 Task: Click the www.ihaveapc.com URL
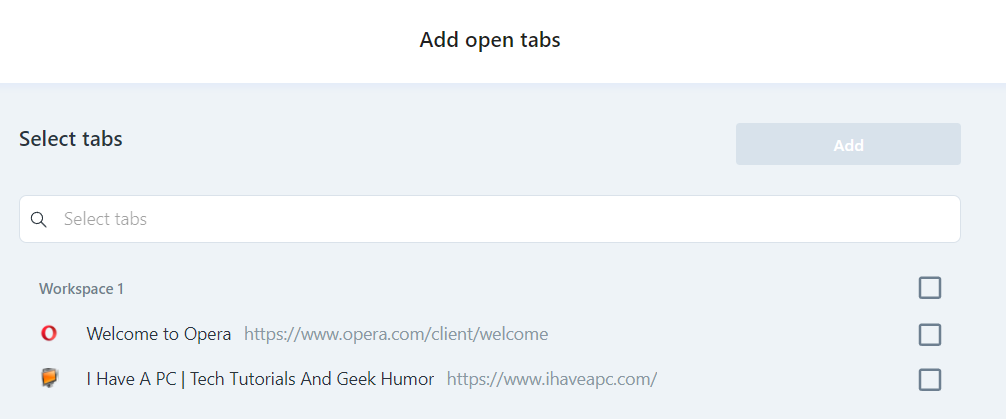(x=552, y=379)
